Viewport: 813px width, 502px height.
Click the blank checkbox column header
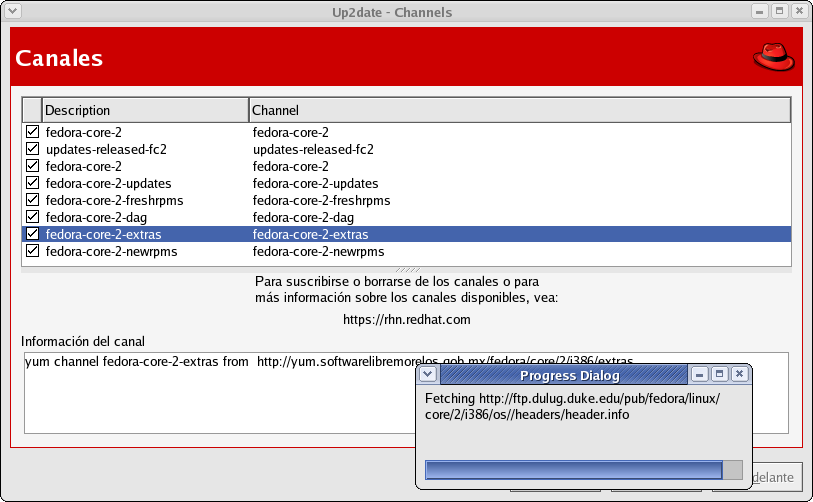pos(32,110)
